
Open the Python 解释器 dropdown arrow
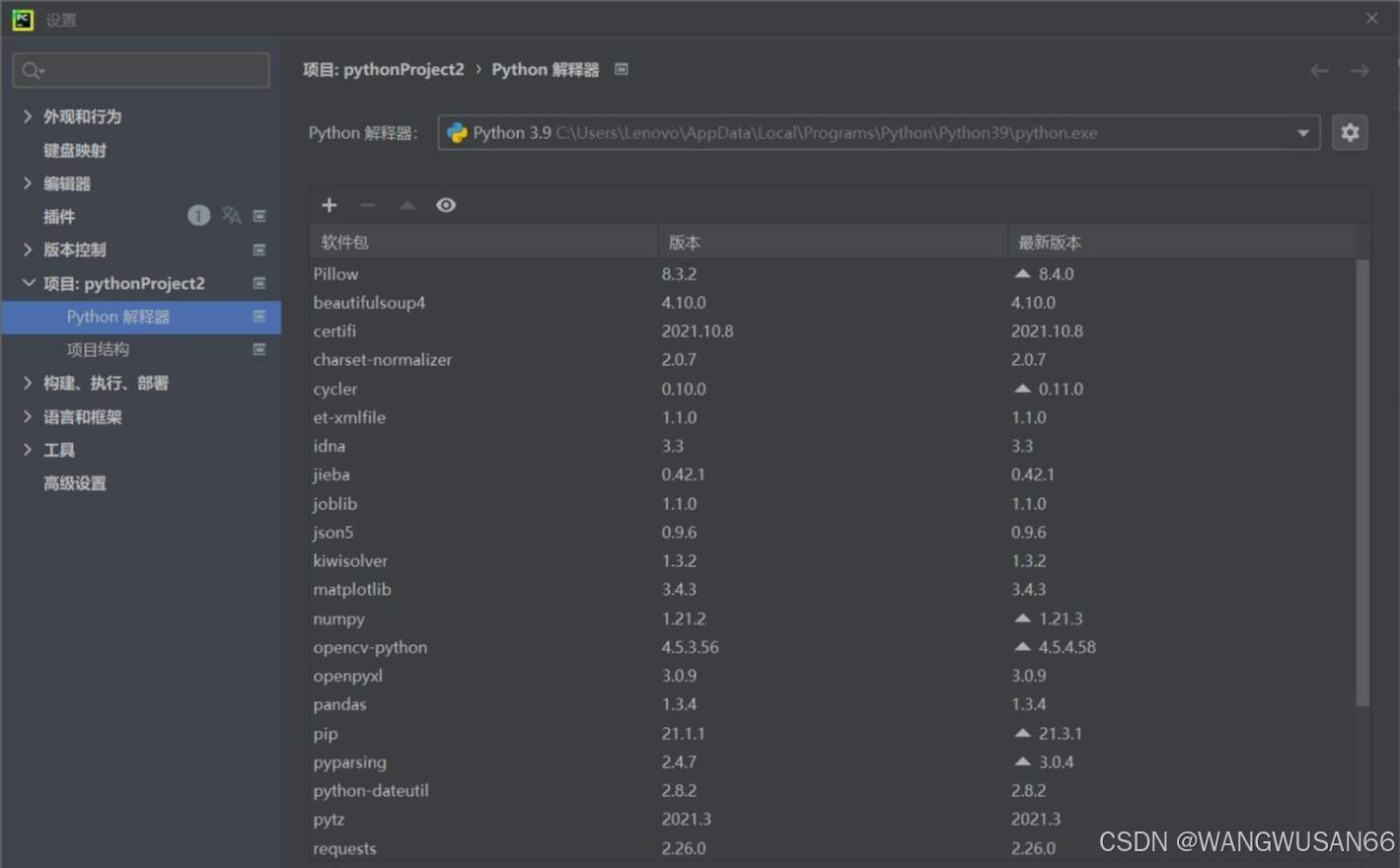coord(1303,133)
